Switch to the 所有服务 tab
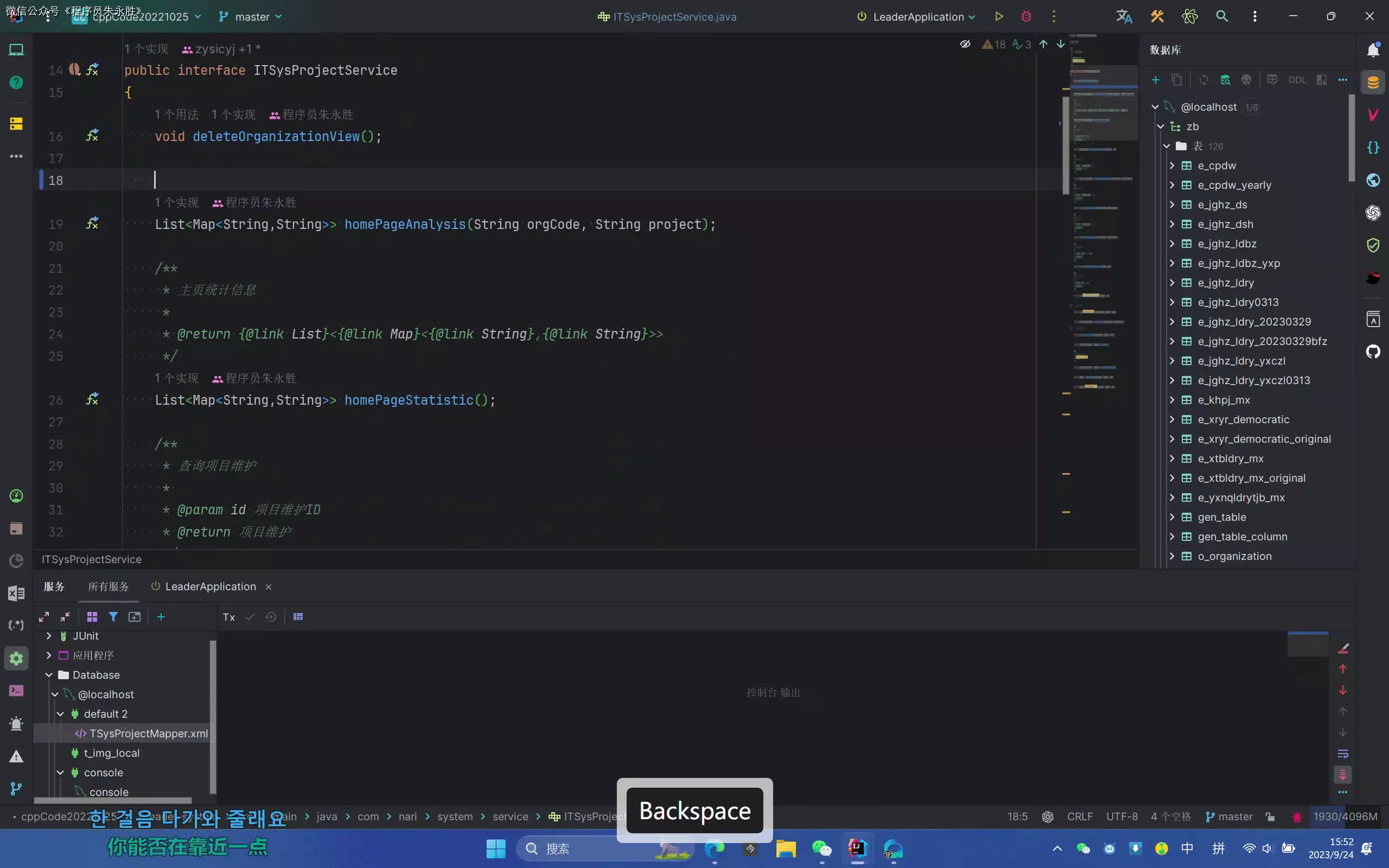 108,586
